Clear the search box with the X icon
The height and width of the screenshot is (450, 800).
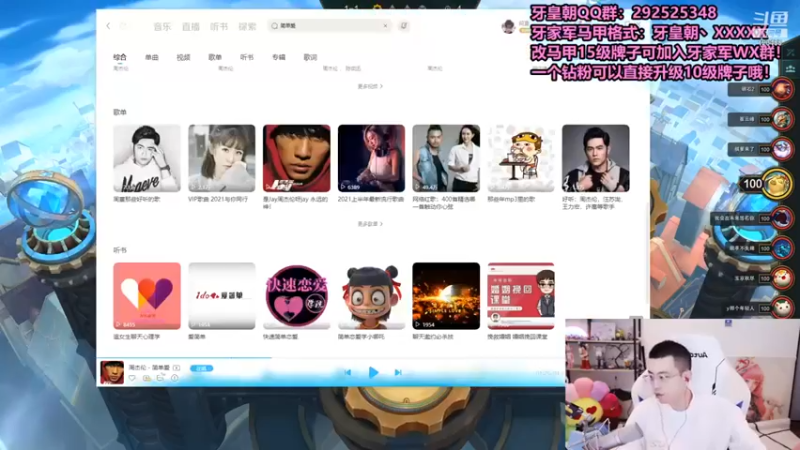click(385, 26)
